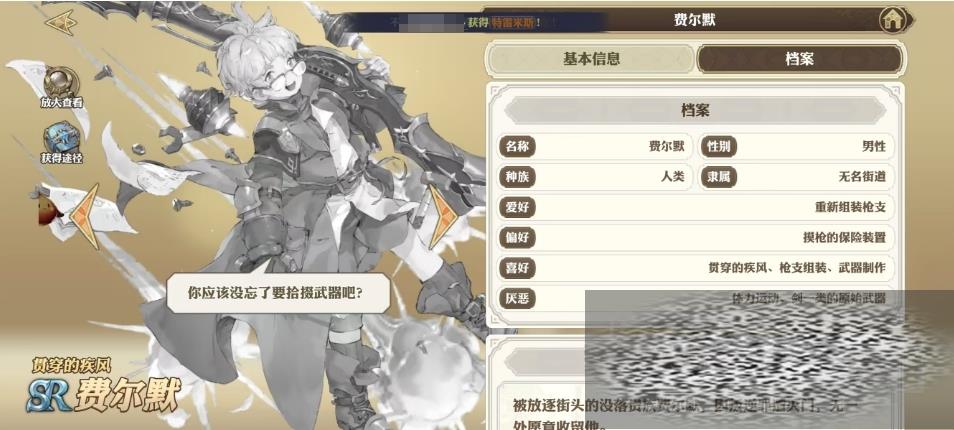Go to next character with right arrow
The width and height of the screenshot is (954, 430).
pyautogui.click(x=444, y=216)
